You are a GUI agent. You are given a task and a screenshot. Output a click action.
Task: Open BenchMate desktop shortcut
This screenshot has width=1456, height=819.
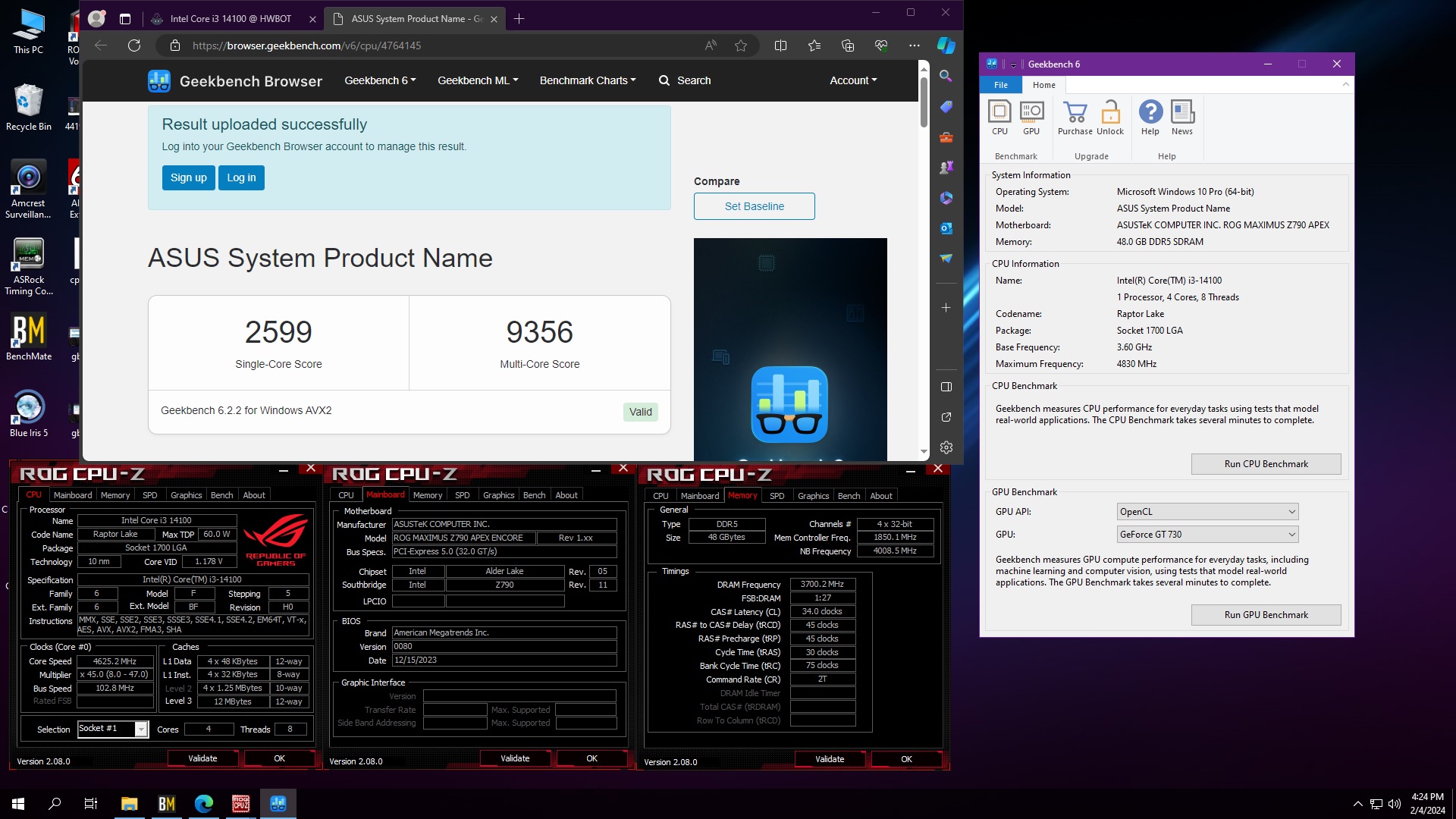tap(29, 337)
